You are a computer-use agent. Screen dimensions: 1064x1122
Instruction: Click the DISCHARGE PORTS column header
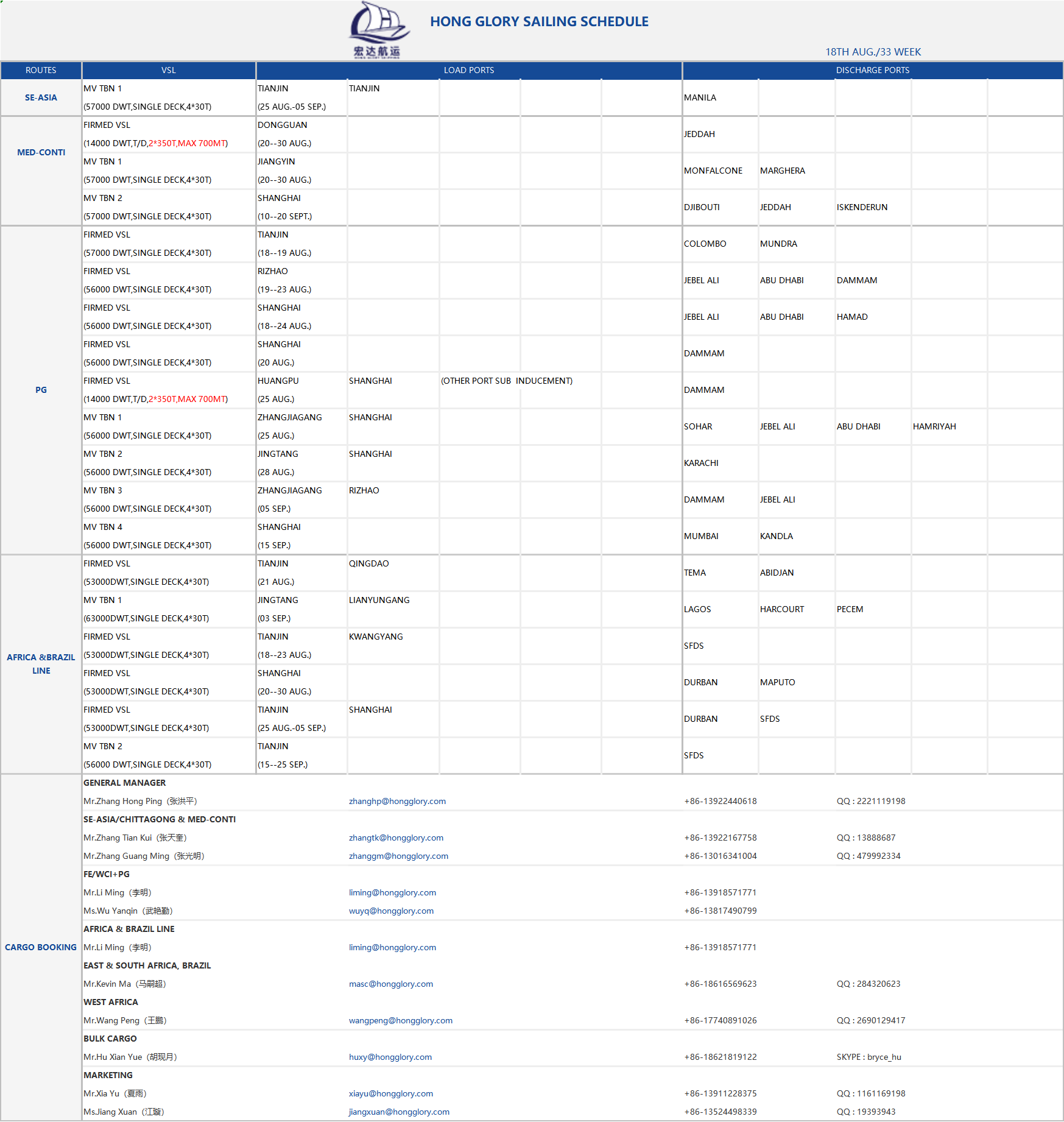coord(873,70)
